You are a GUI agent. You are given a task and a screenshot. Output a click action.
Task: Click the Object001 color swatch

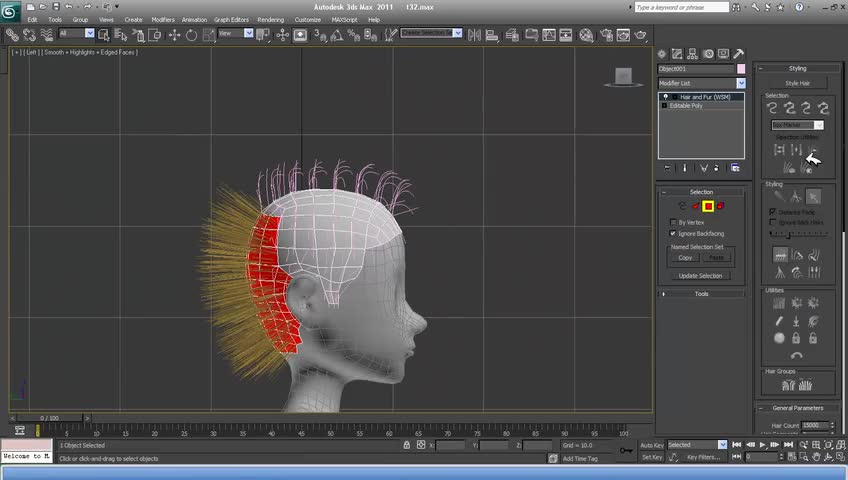[x=741, y=69]
